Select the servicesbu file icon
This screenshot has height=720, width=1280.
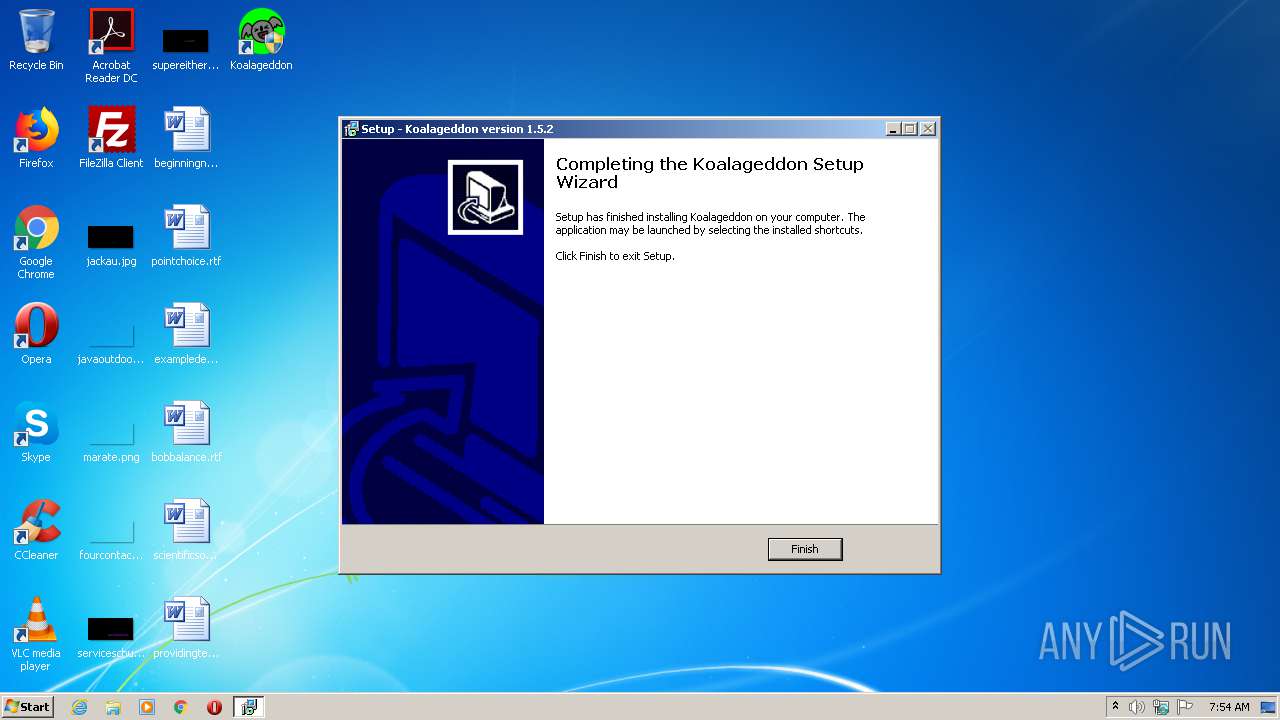click(x=111, y=636)
